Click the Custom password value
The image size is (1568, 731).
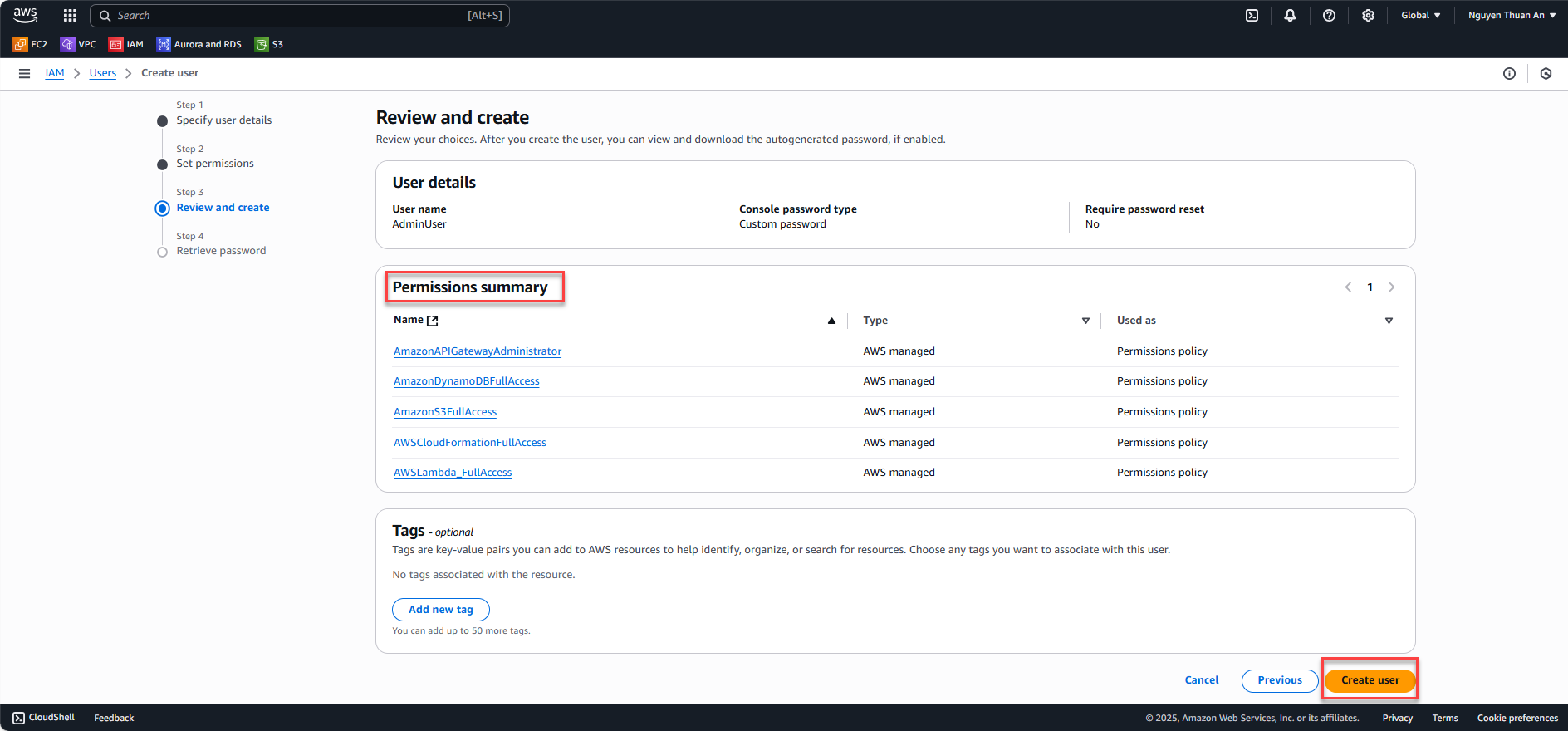(782, 224)
